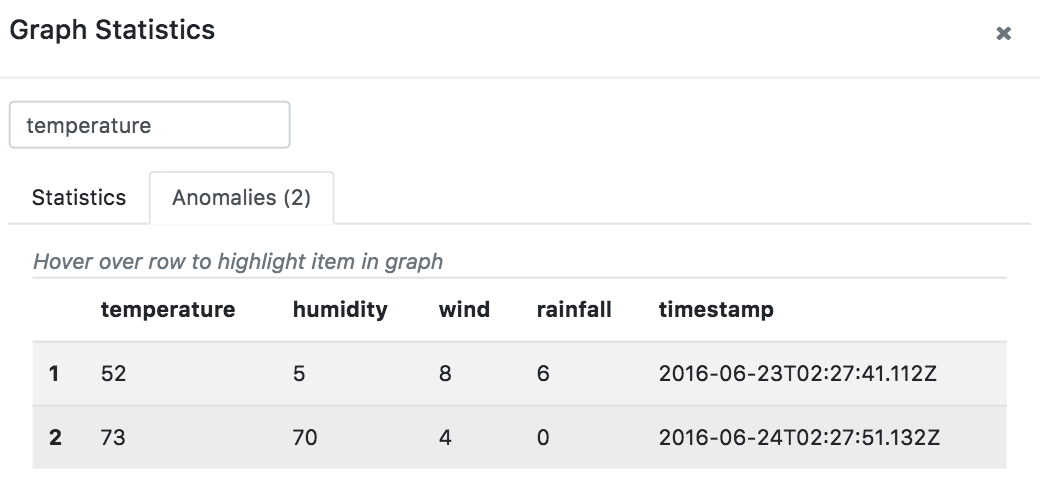Click temperature value 73 in second row
The height and width of the screenshot is (498, 1040).
114,437
